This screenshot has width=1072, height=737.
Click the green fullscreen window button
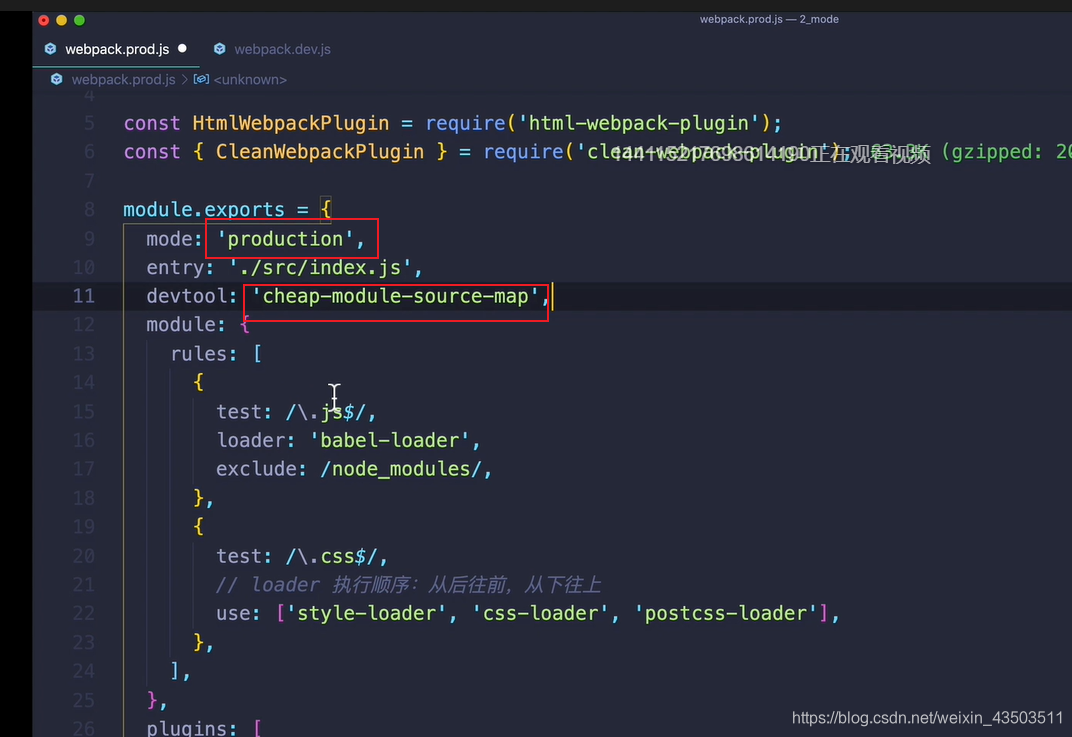pyautogui.click(x=79, y=21)
